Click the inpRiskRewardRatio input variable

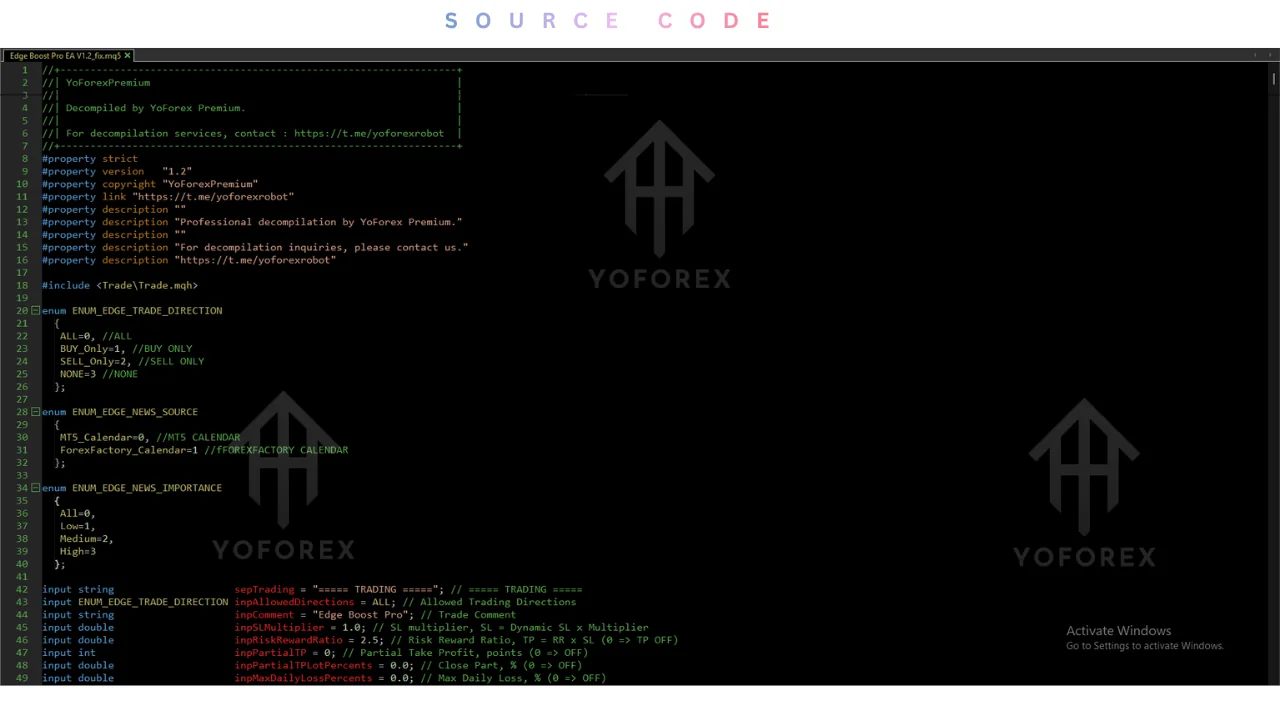coord(289,640)
